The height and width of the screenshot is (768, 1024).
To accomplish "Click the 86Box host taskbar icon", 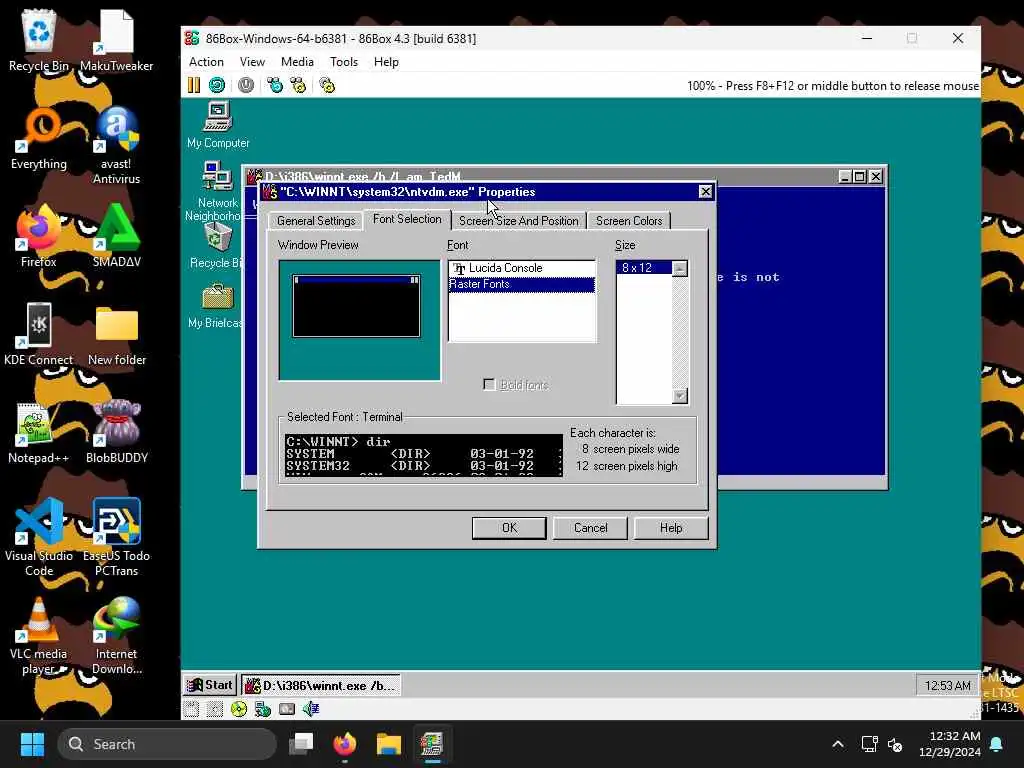I will click(432, 744).
